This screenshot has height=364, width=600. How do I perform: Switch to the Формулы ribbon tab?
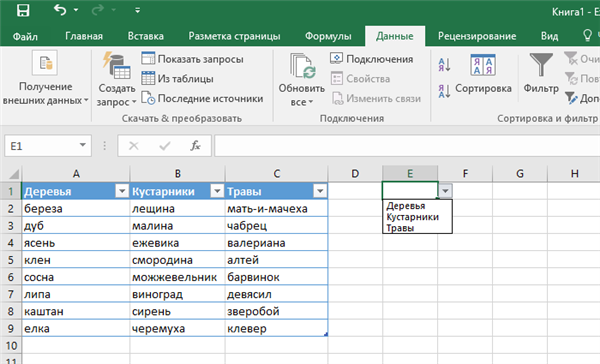tap(328, 36)
